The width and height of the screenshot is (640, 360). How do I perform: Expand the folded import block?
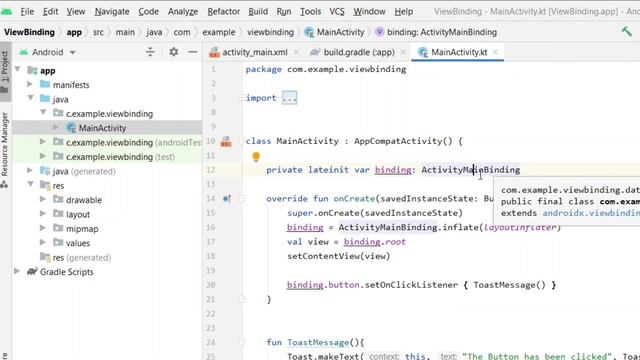point(289,98)
